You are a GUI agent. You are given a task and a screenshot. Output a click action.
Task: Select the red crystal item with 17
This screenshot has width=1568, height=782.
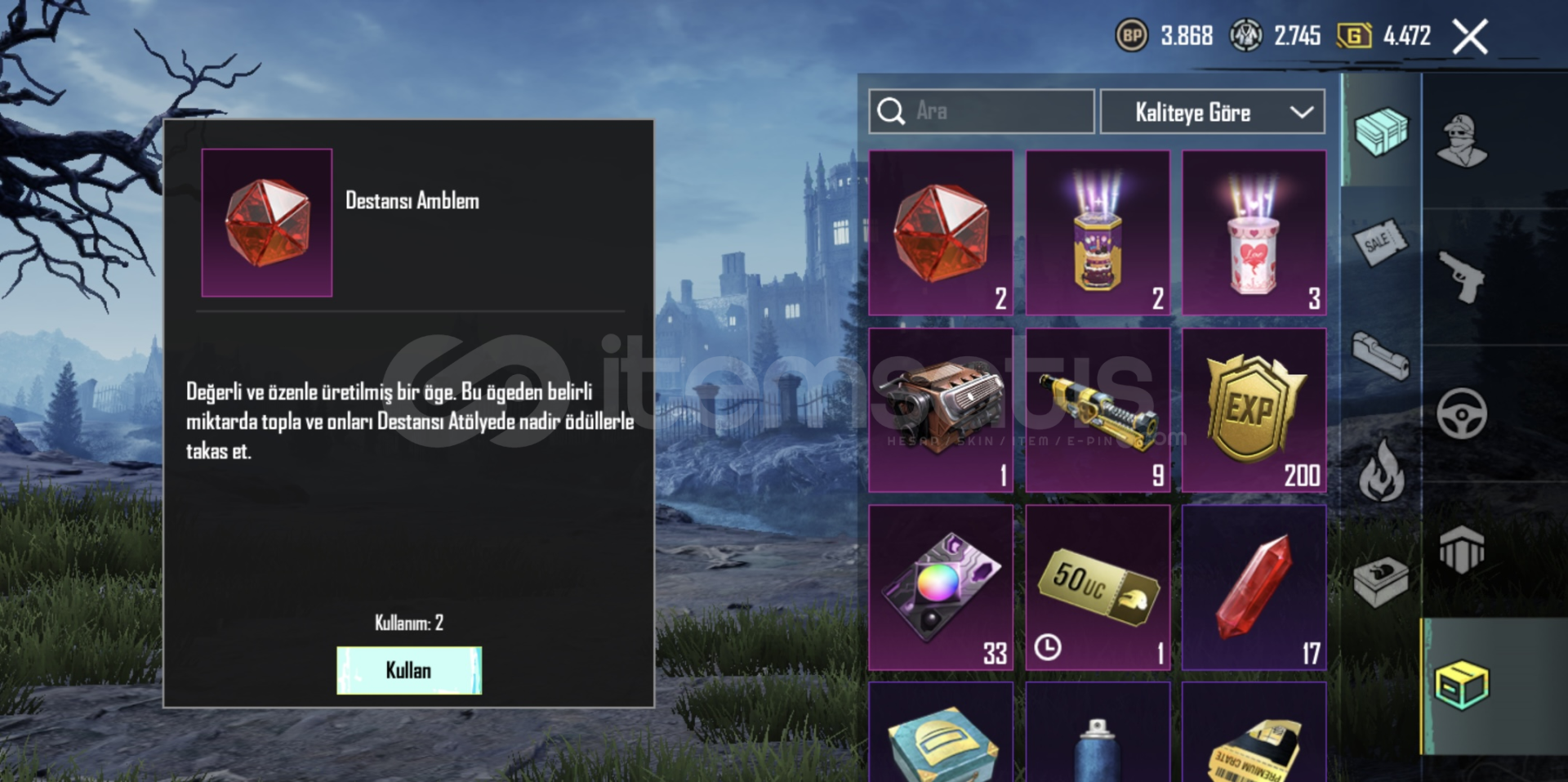tap(1254, 588)
